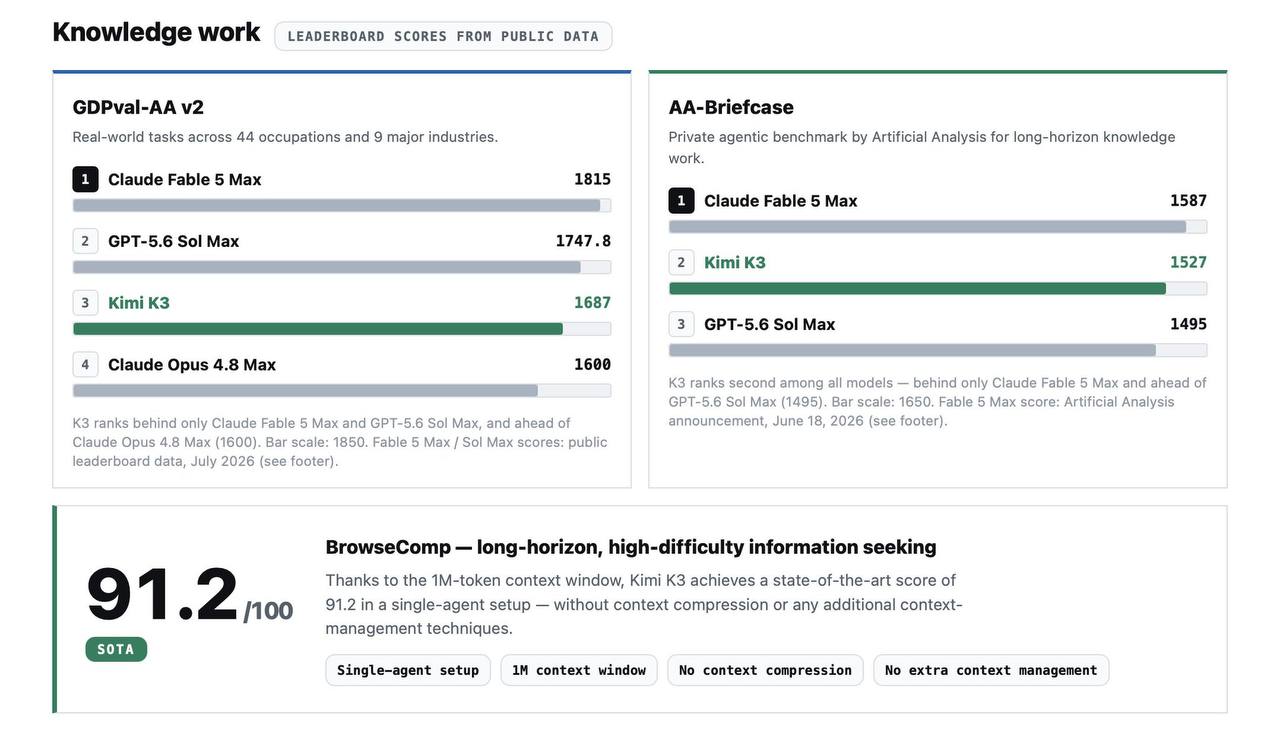The width and height of the screenshot is (1280, 733).
Task: Click the GDPval-AA v2 card title
Action: 138,107
